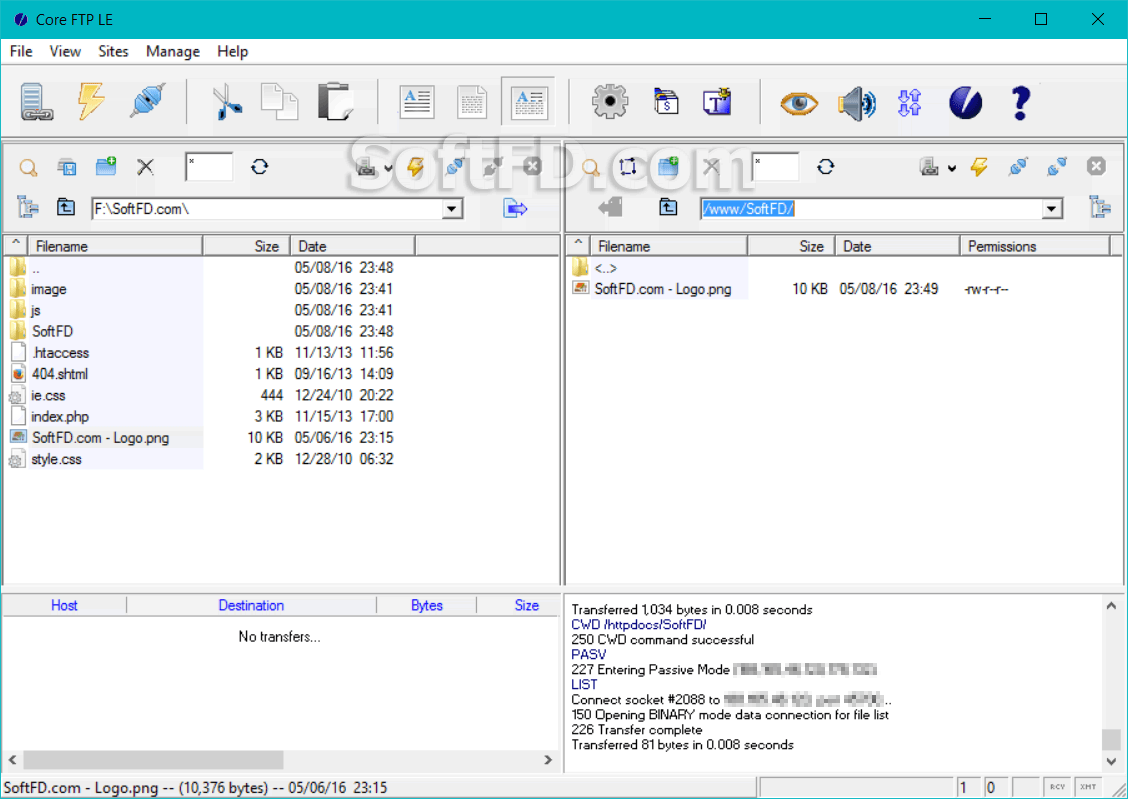Expand the local path F:\SoftFD.com\ dropdown
Image resolution: width=1128 pixels, height=799 pixels.
(452, 209)
